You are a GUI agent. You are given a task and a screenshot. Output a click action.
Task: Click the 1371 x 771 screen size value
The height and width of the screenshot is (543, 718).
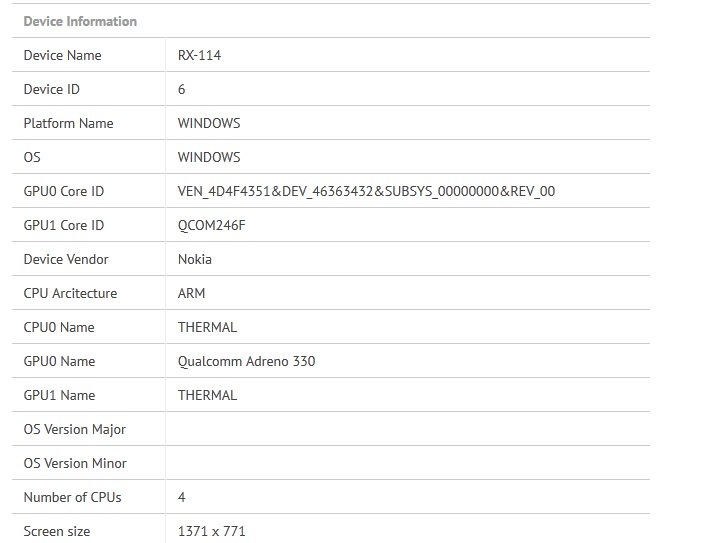point(211,531)
